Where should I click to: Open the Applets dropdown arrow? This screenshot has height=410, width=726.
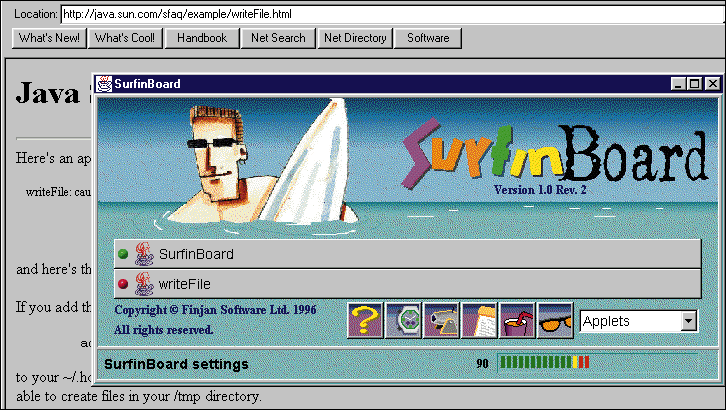[x=688, y=321]
